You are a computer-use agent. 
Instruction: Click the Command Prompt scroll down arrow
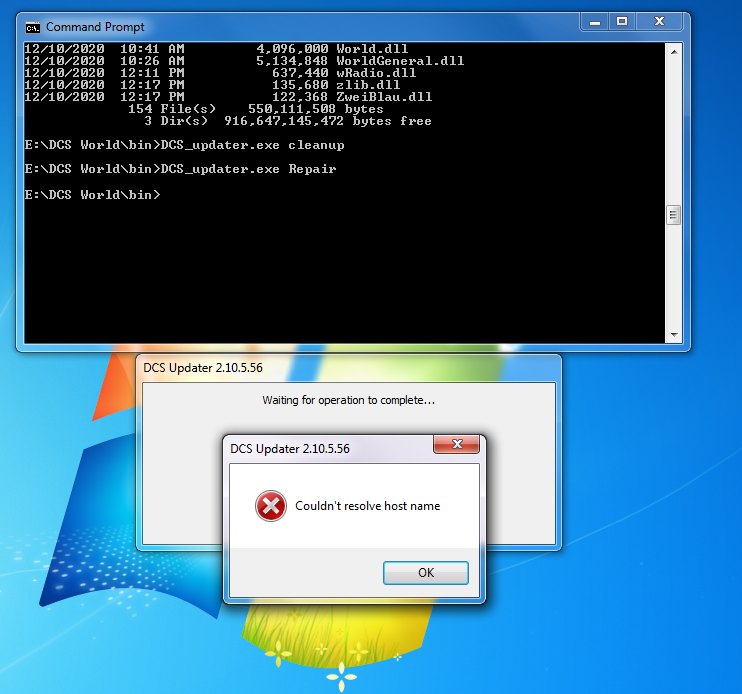[x=674, y=334]
